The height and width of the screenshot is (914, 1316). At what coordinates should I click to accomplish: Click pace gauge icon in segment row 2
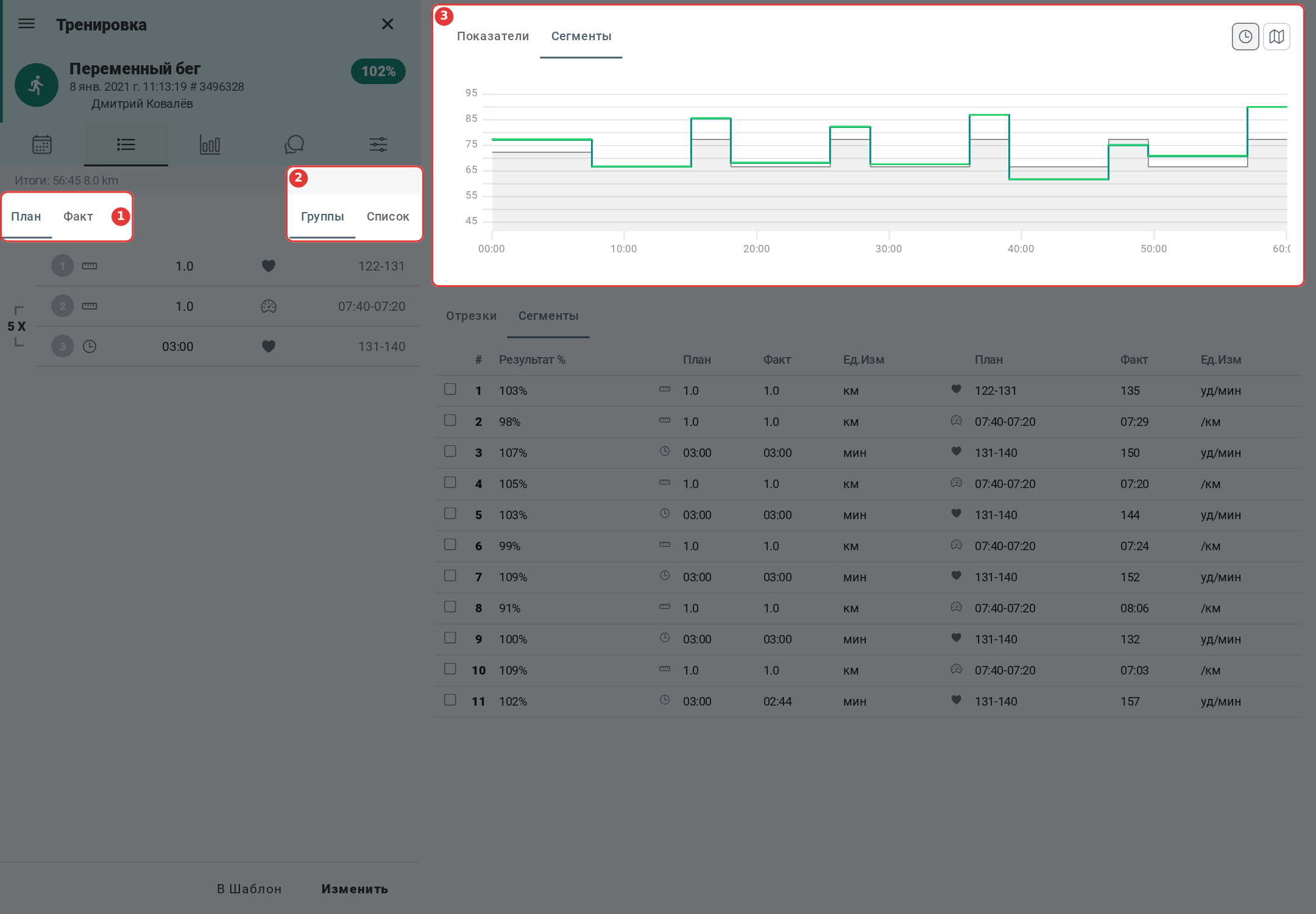tap(957, 420)
